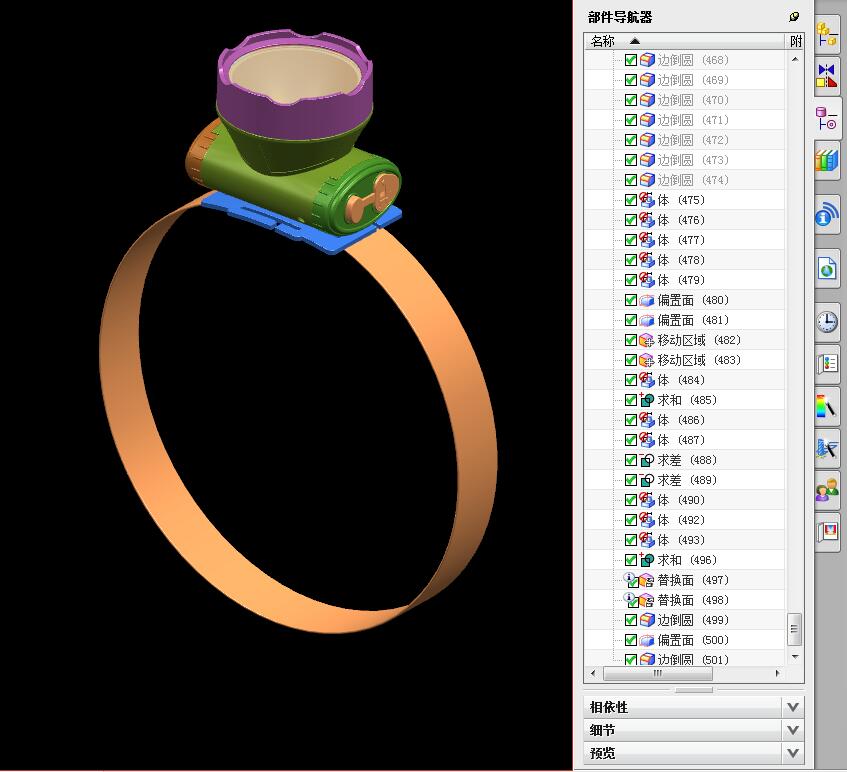Click the horizontal scrollbar right arrow
847x772 pixels.
[777, 673]
